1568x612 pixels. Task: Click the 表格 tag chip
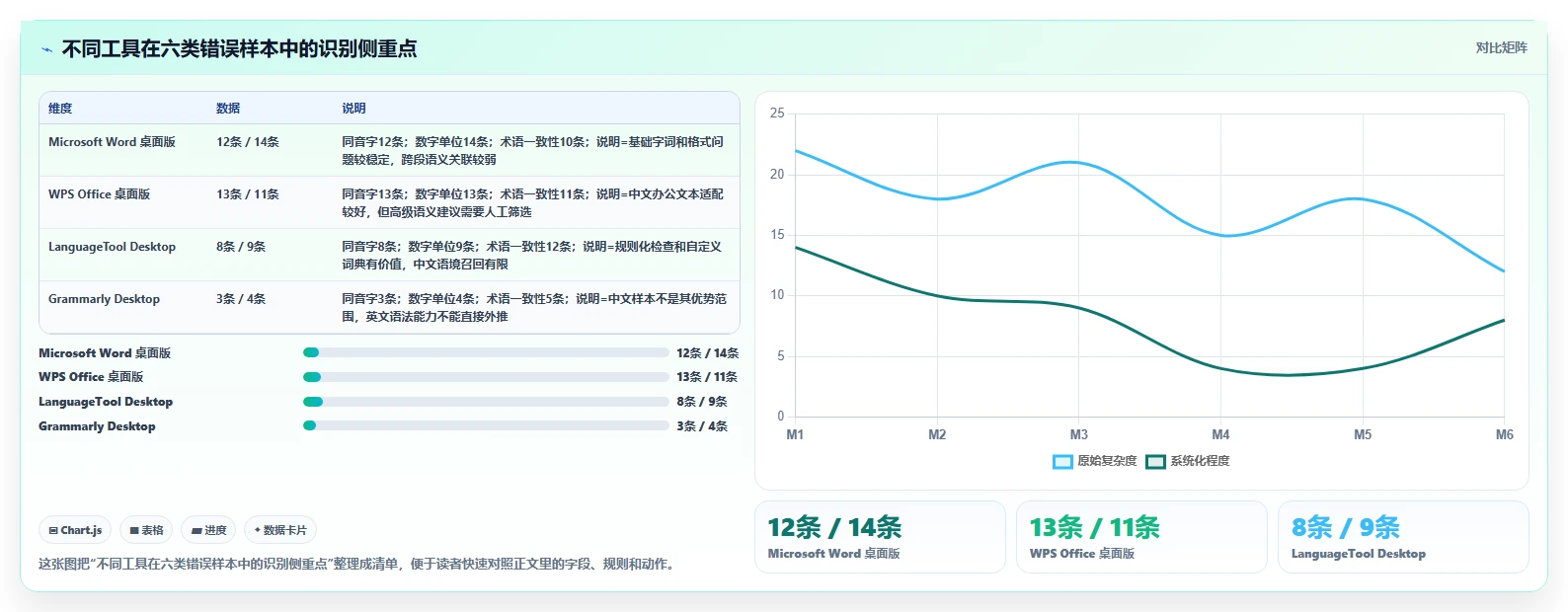point(146,530)
